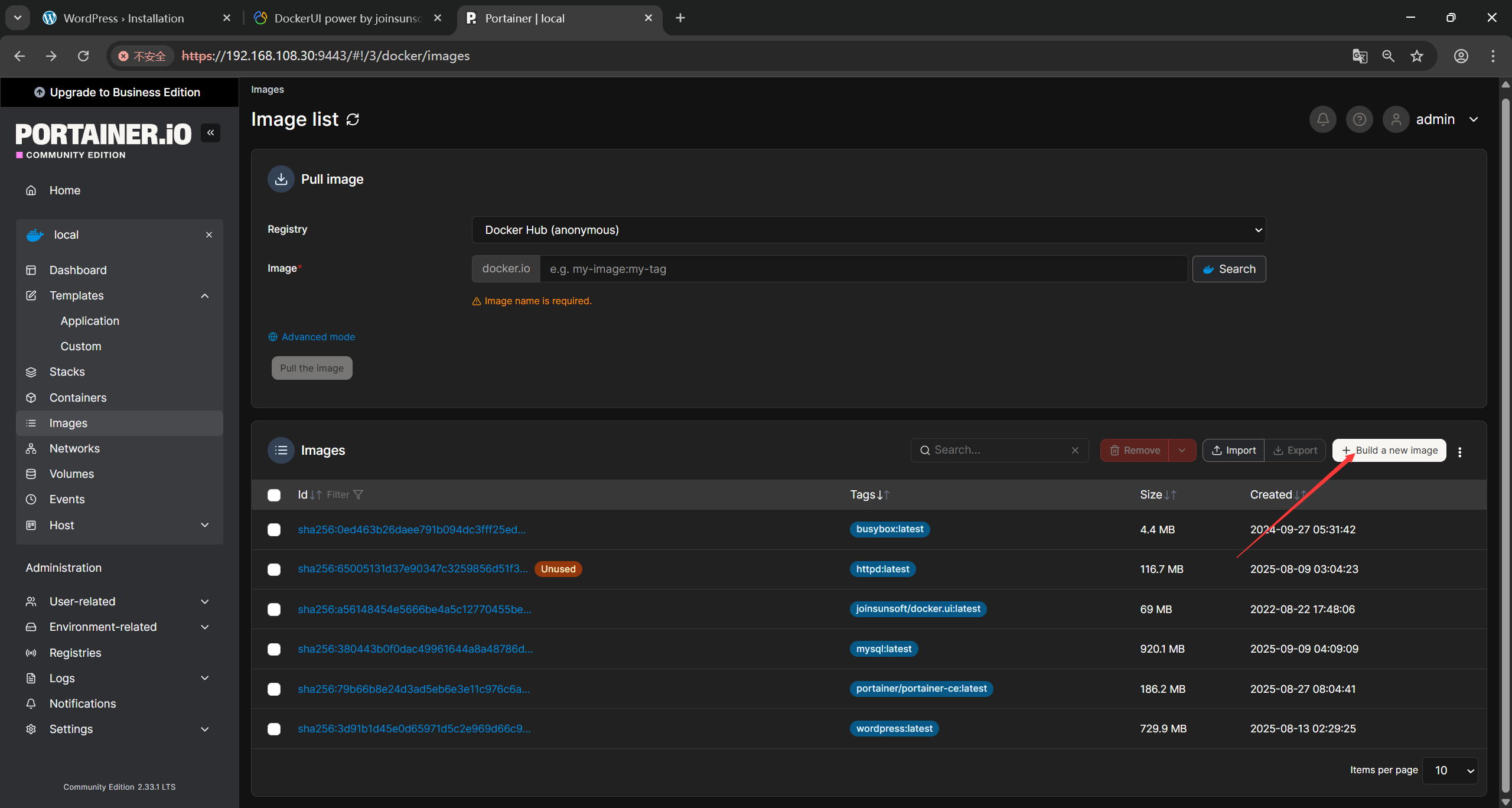
Task: Click the images Search field
Action: (x=999, y=450)
